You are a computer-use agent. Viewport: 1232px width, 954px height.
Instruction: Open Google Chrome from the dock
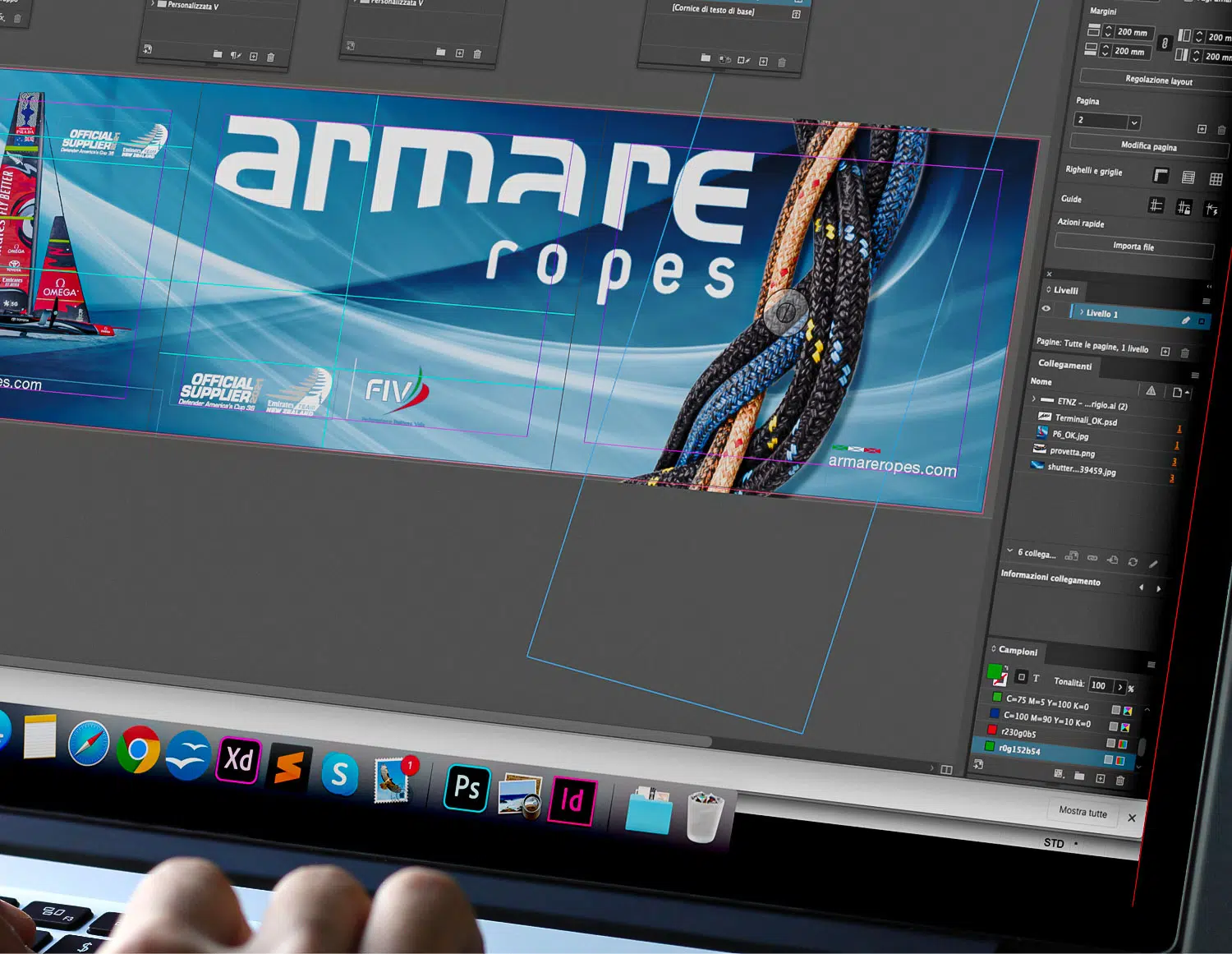(x=138, y=749)
